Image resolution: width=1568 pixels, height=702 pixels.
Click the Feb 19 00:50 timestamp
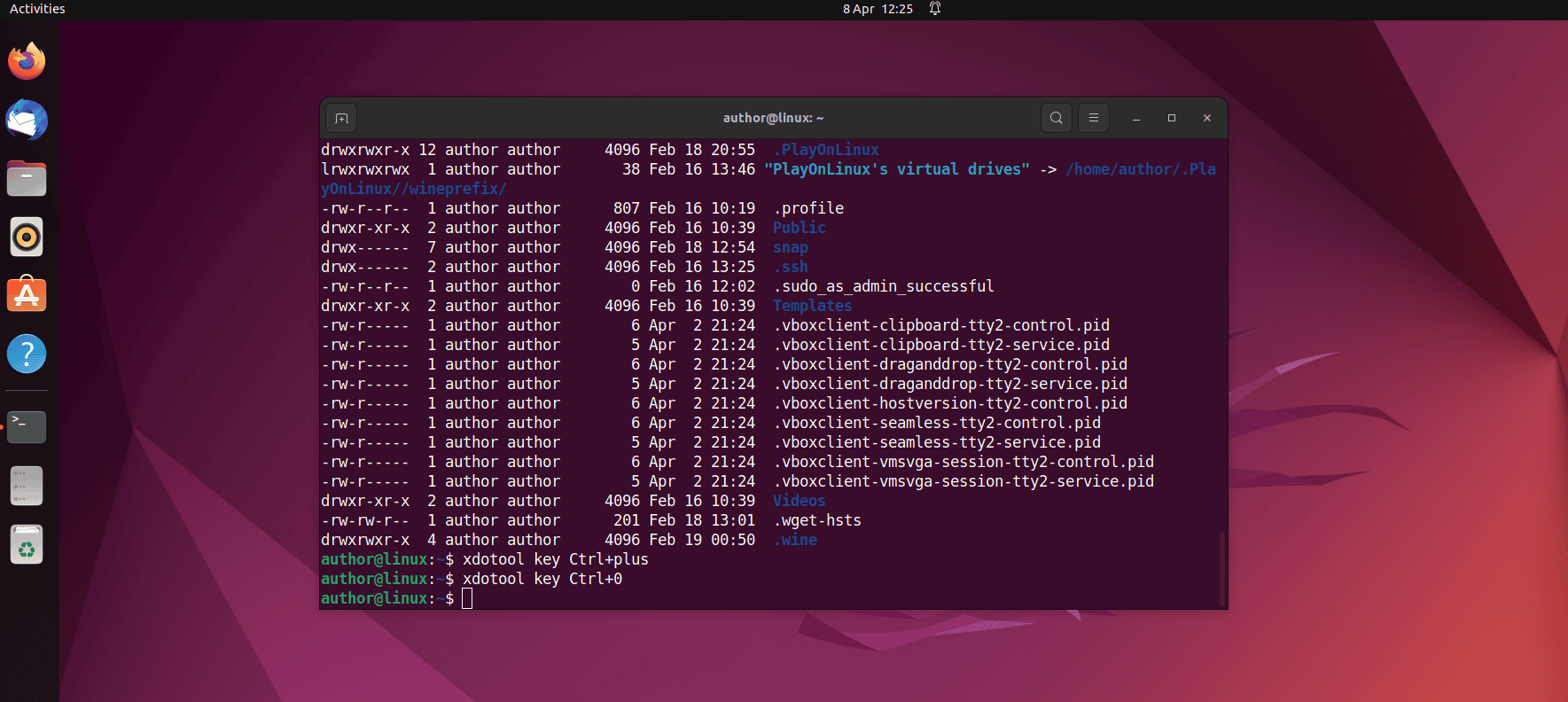(x=702, y=540)
